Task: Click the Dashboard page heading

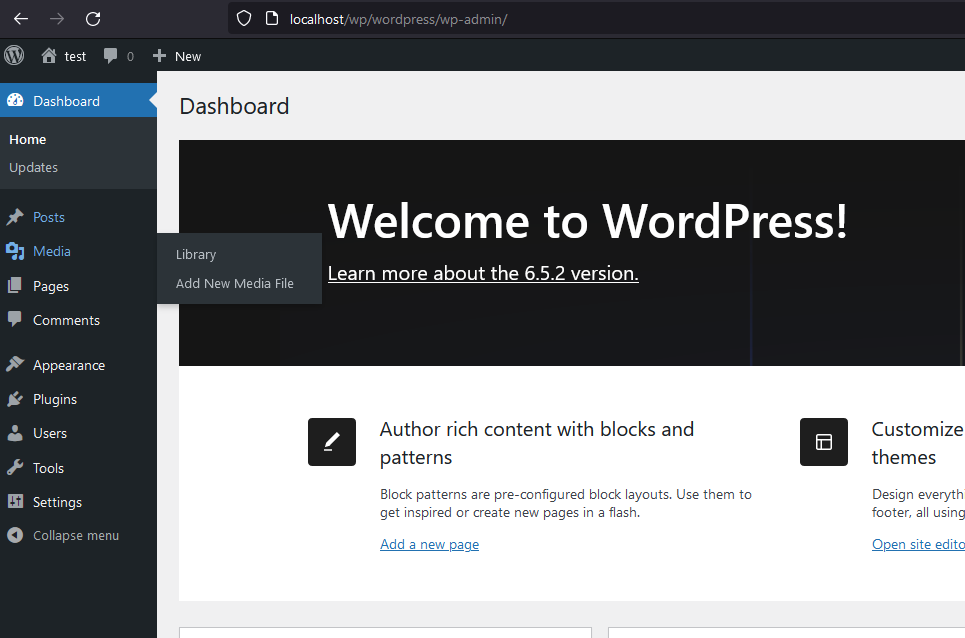Action: [234, 106]
